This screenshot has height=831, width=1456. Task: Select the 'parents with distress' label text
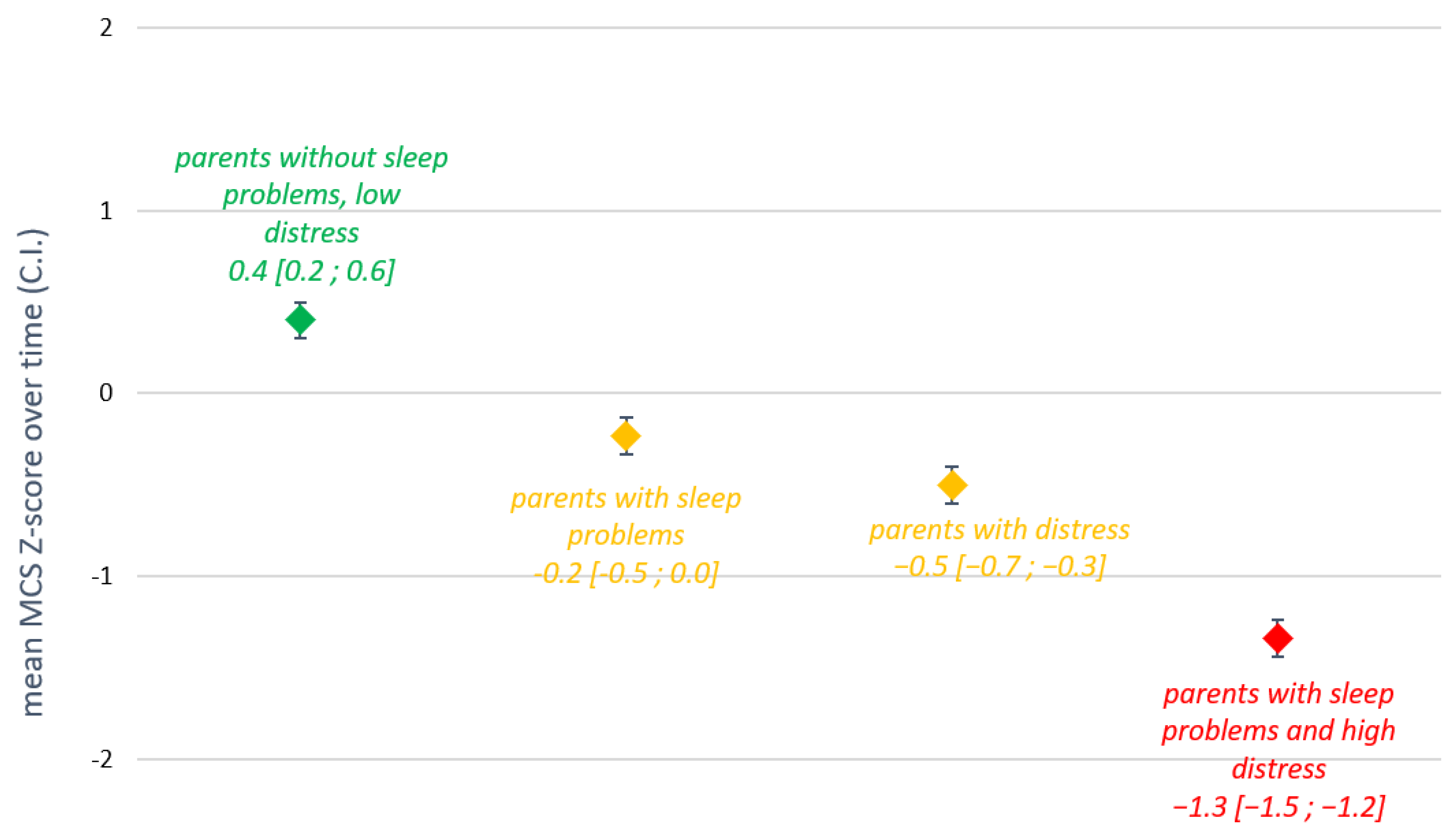pos(999,530)
